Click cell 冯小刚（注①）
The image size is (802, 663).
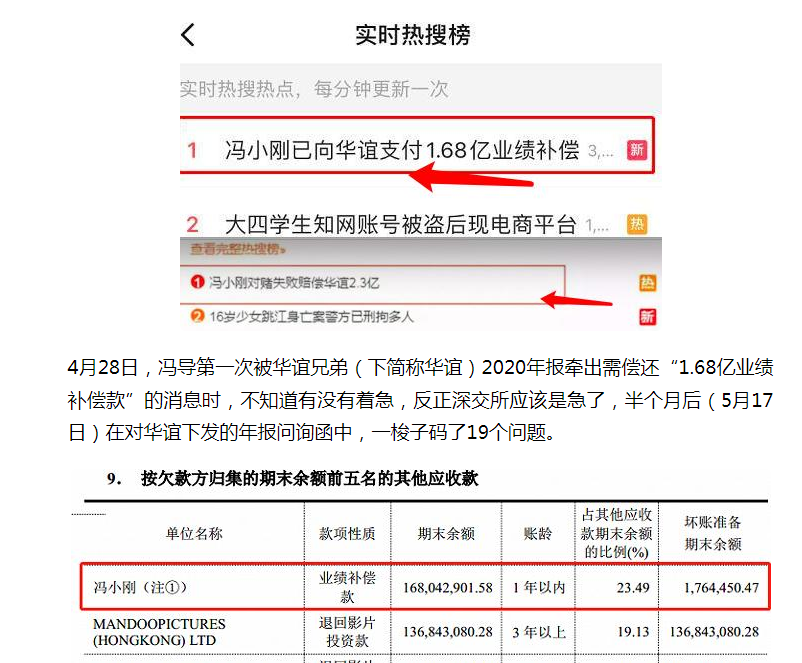coord(140,587)
